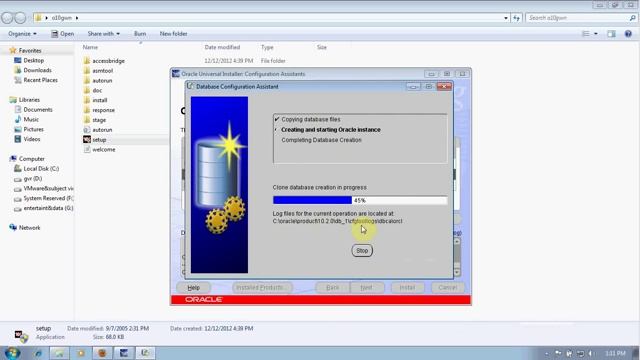640x360 pixels.
Task: Select Computer in the navigation pane
Action: coord(31,159)
